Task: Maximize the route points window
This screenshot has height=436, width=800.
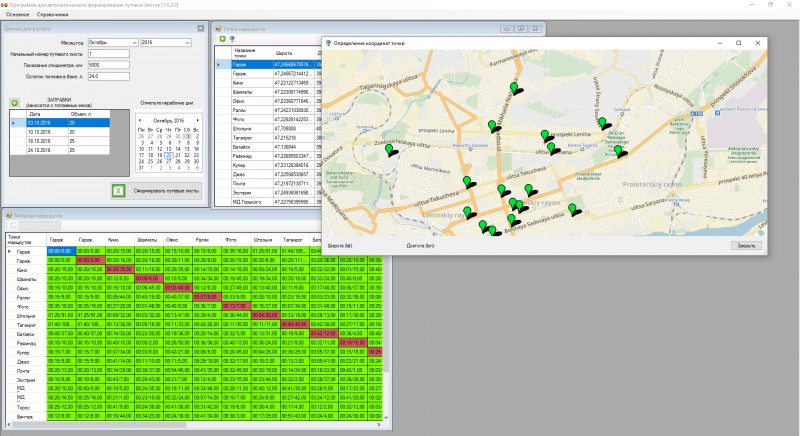Action: [x=521, y=29]
